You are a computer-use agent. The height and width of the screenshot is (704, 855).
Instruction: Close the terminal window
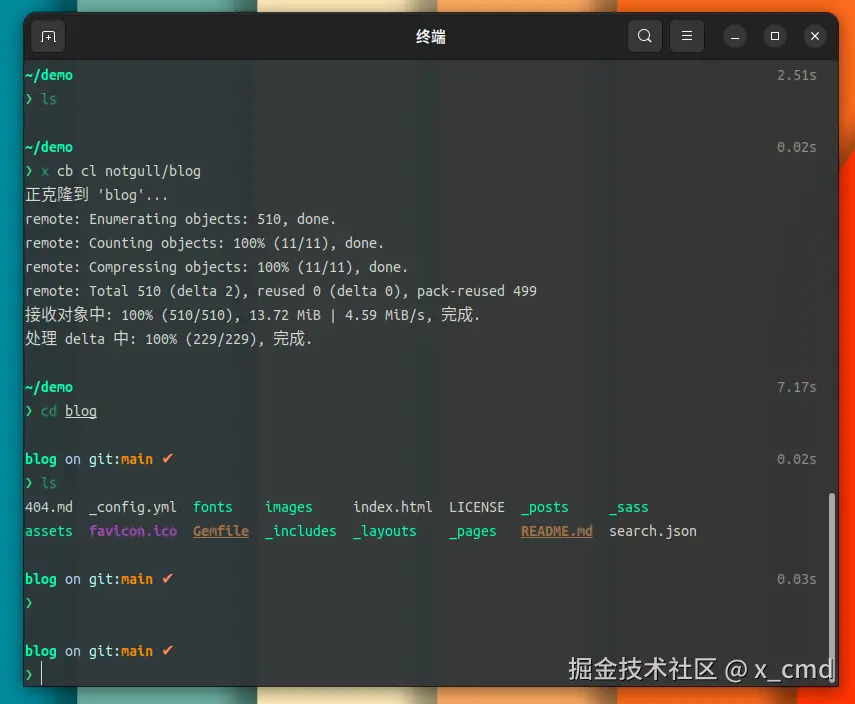(x=815, y=37)
